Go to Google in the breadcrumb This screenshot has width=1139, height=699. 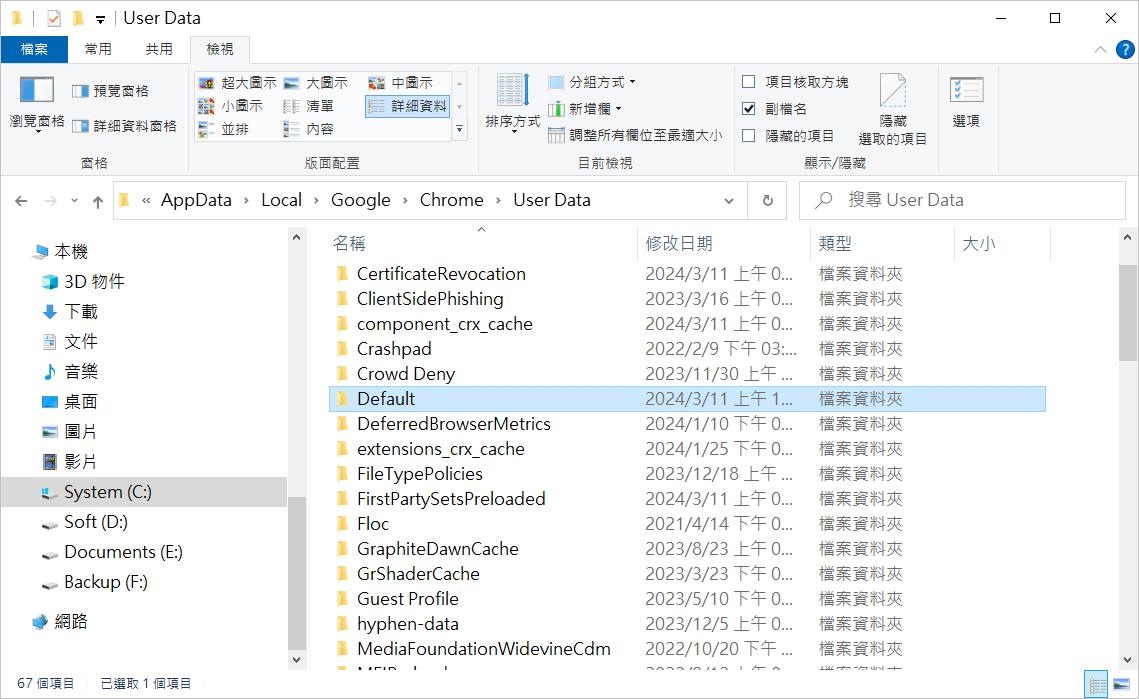[361, 201]
